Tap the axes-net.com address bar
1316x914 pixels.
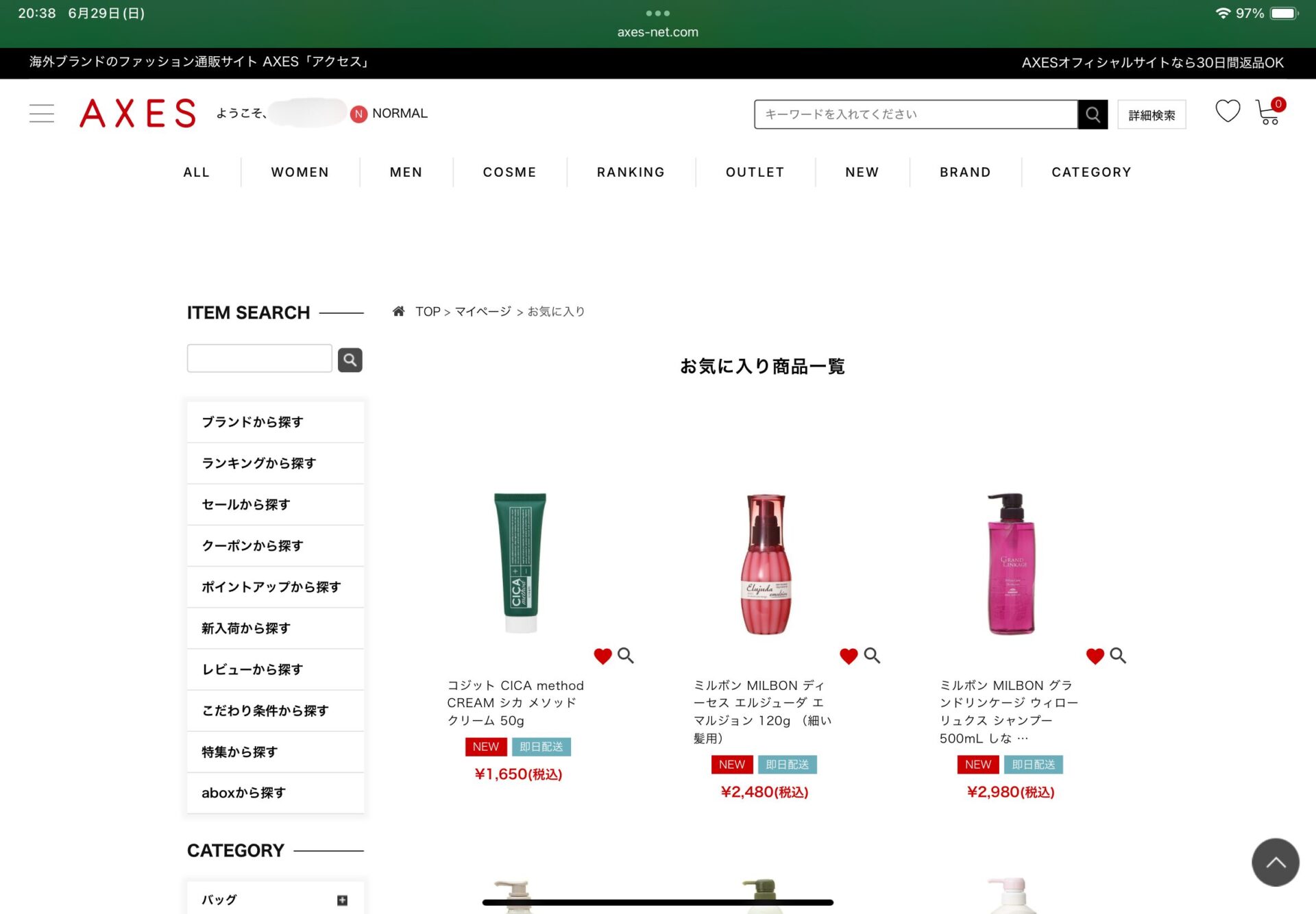point(658,32)
